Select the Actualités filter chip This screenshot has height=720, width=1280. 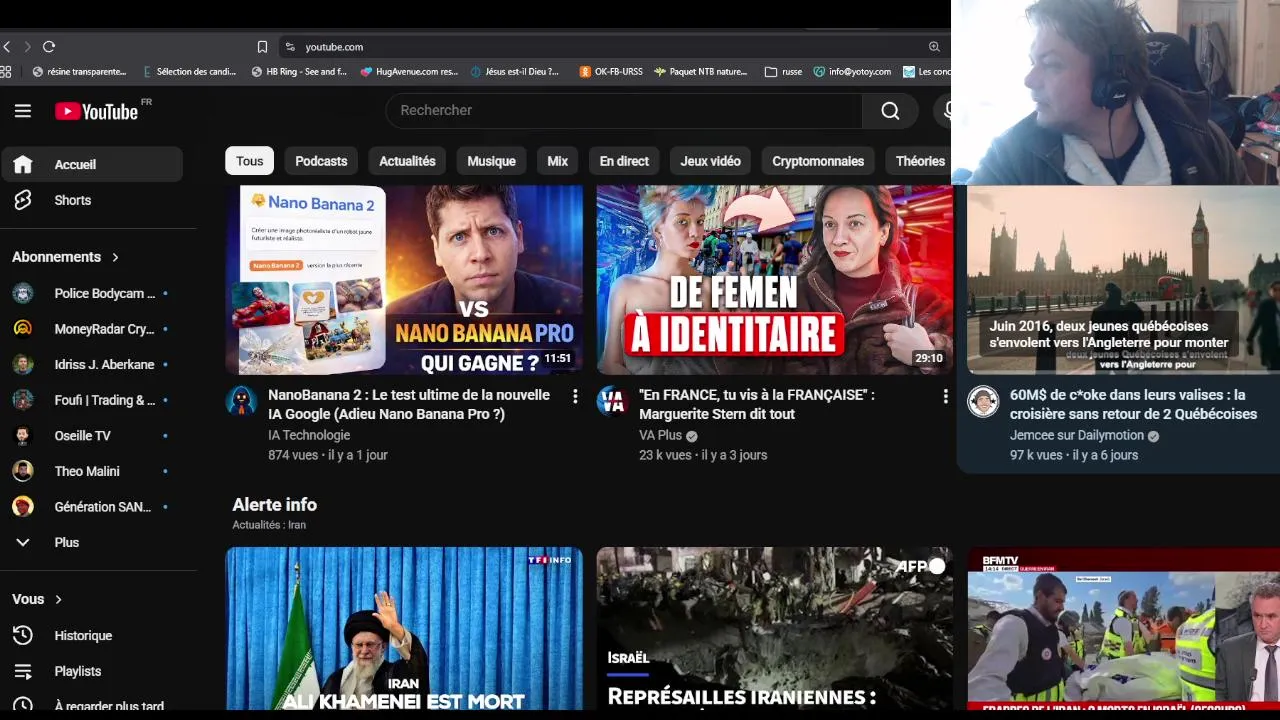[x=407, y=161]
